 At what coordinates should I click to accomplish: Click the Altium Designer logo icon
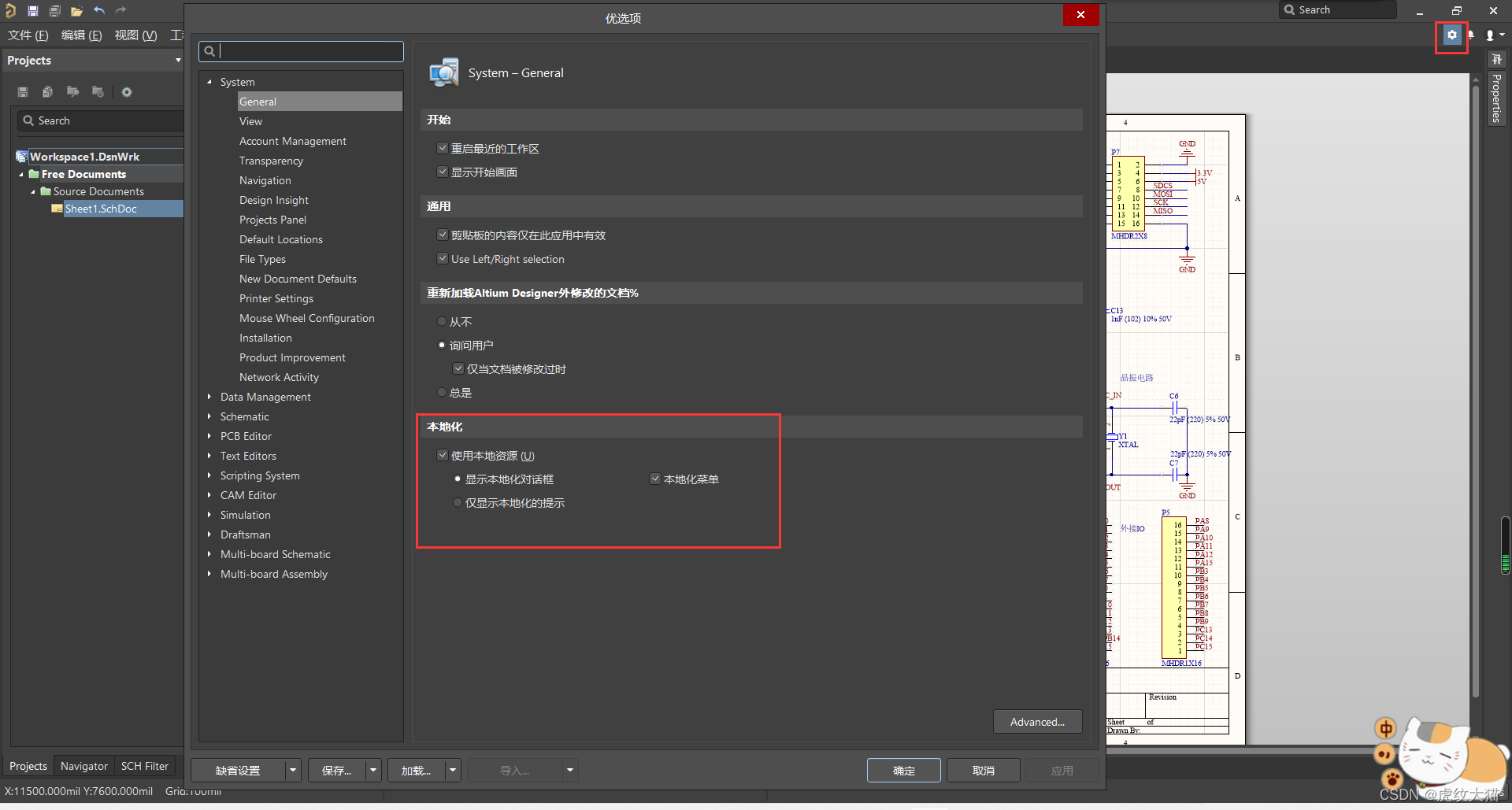(x=10, y=10)
